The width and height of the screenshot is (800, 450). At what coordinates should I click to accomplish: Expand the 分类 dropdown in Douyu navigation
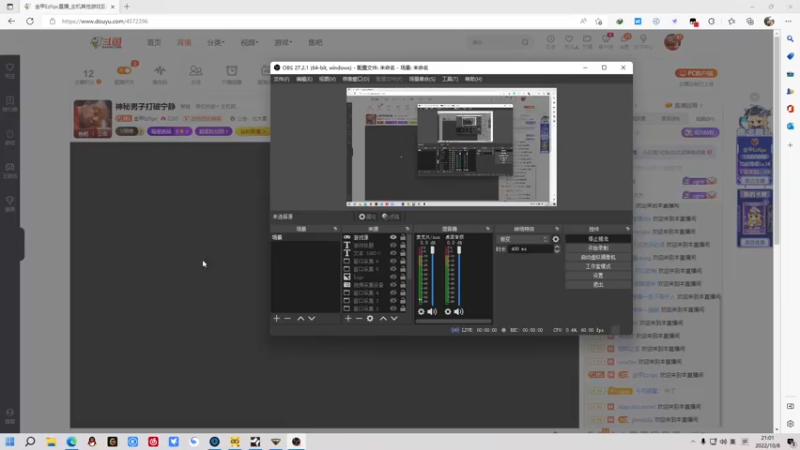216,42
